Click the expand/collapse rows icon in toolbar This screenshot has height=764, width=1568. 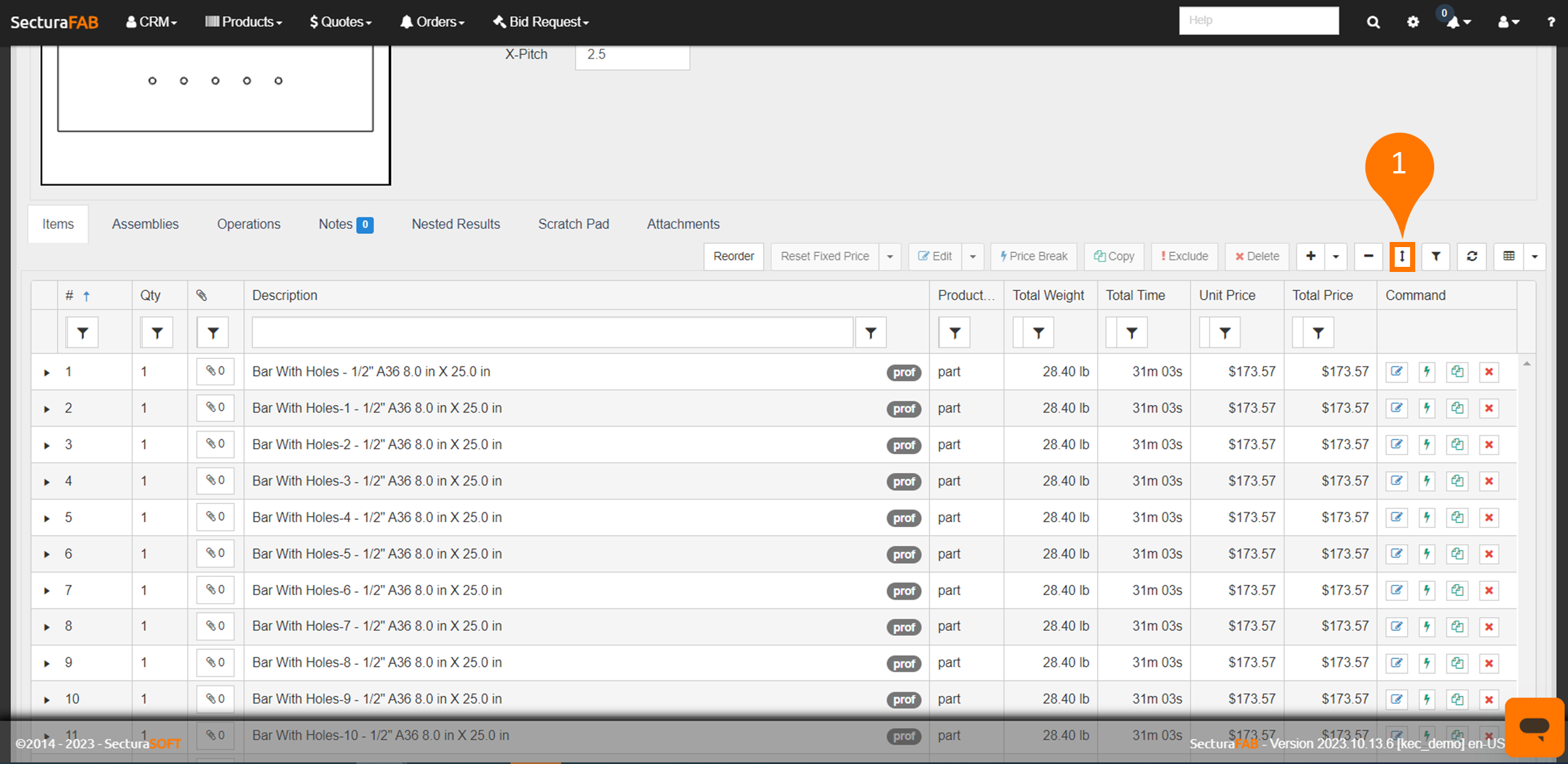[1401, 257]
